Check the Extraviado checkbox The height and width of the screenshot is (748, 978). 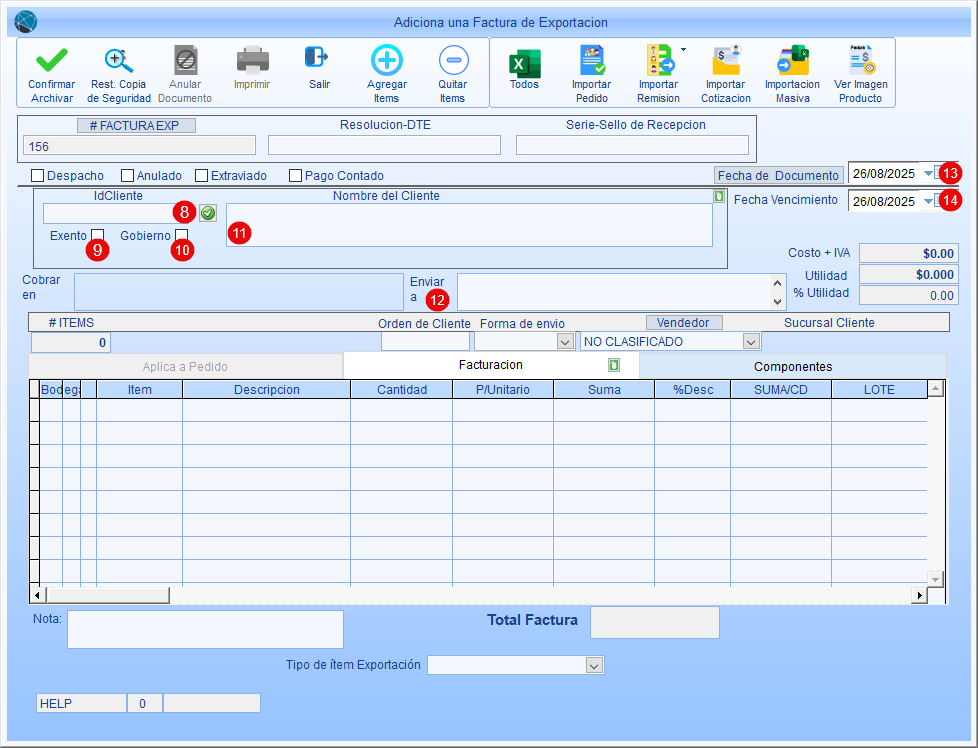pos(202,176)
